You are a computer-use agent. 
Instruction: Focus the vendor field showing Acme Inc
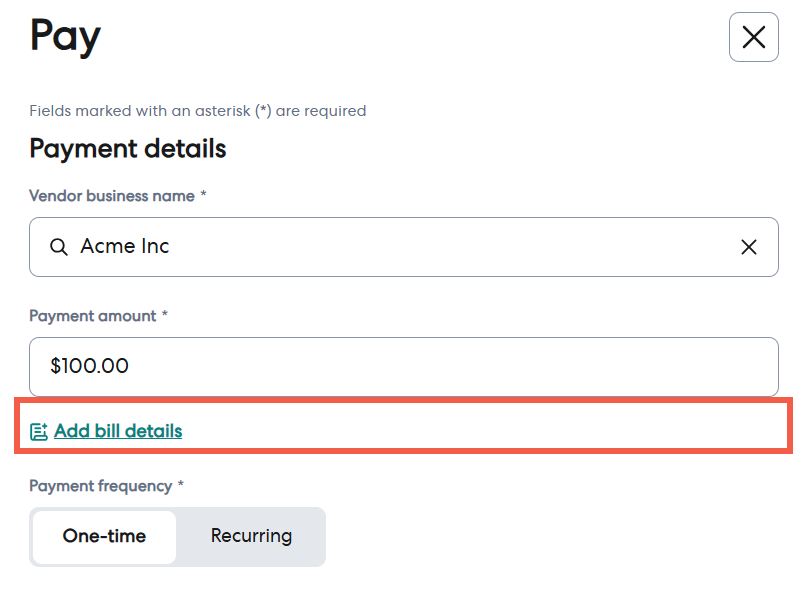[x=404, y=247]
